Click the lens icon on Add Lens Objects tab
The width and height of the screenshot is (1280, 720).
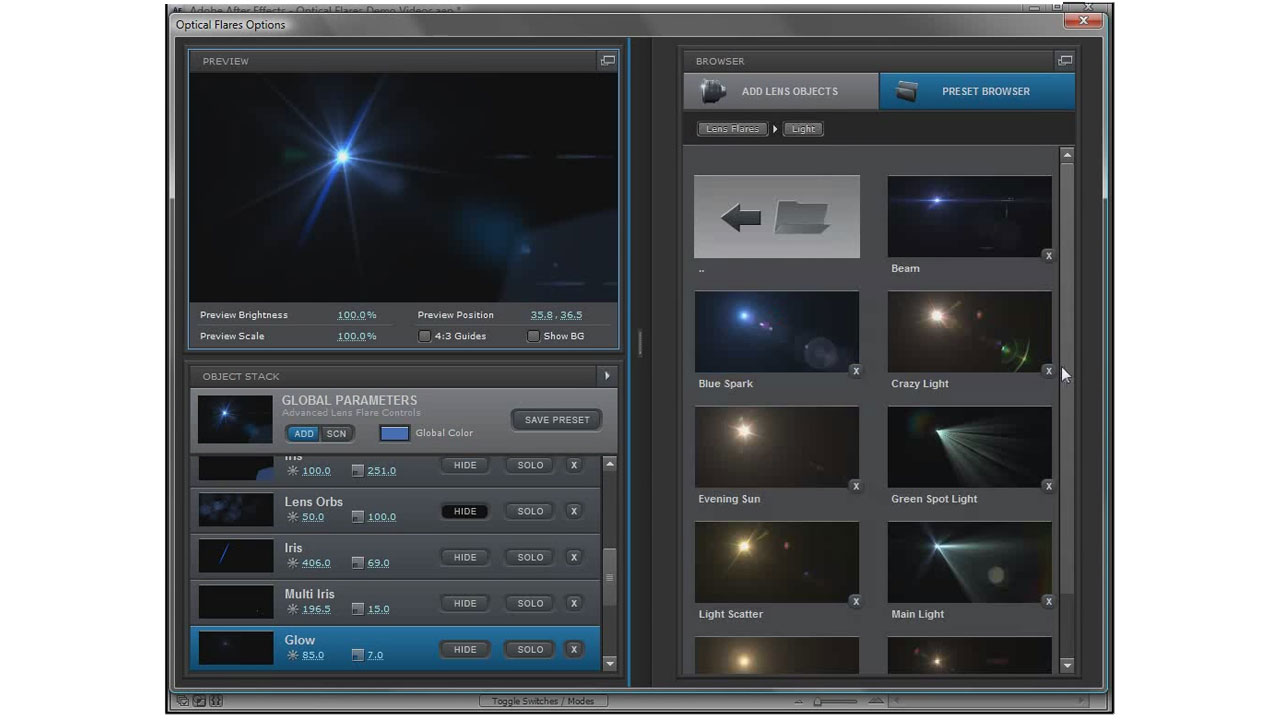pyautogui.click(x=713, y=90)
